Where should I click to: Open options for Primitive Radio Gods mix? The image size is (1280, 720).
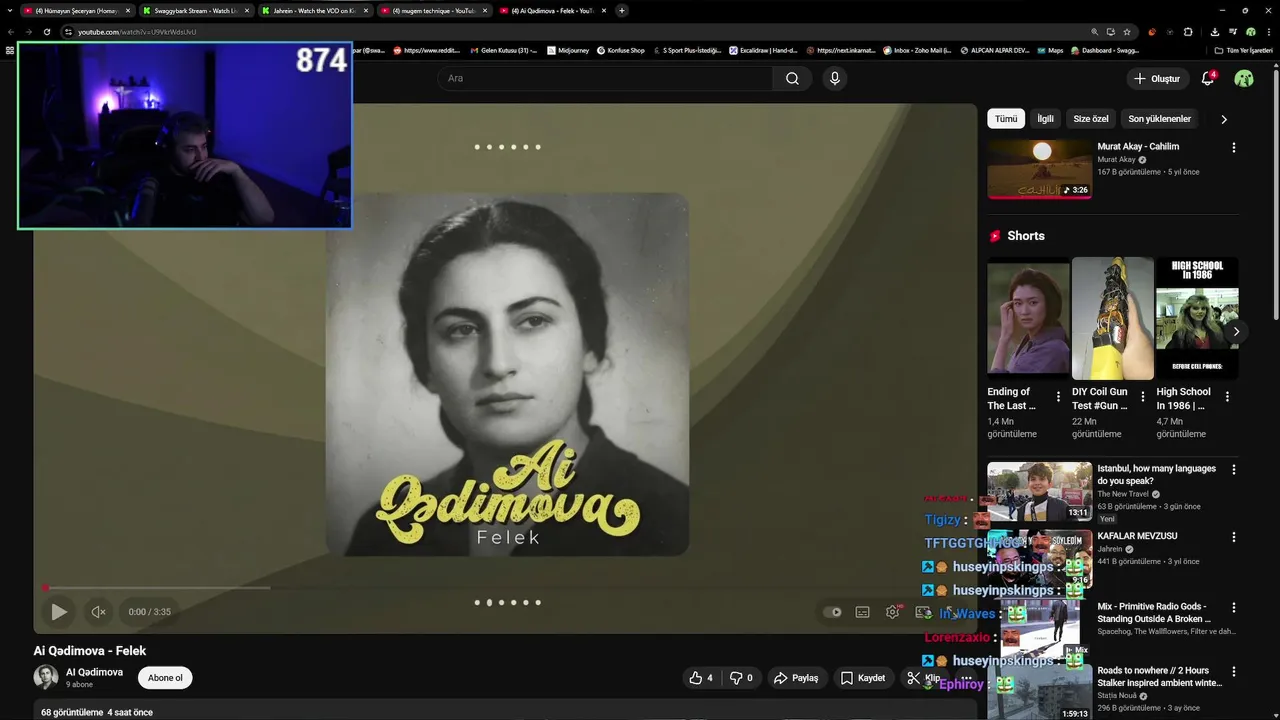1233,607
